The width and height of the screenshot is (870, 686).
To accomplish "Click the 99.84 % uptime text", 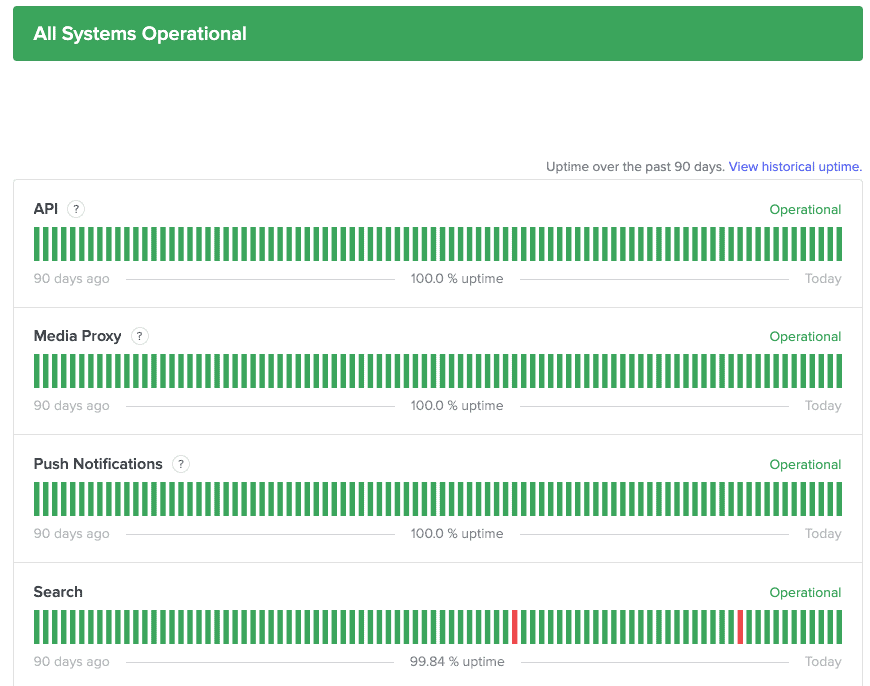I will point(457,662).
